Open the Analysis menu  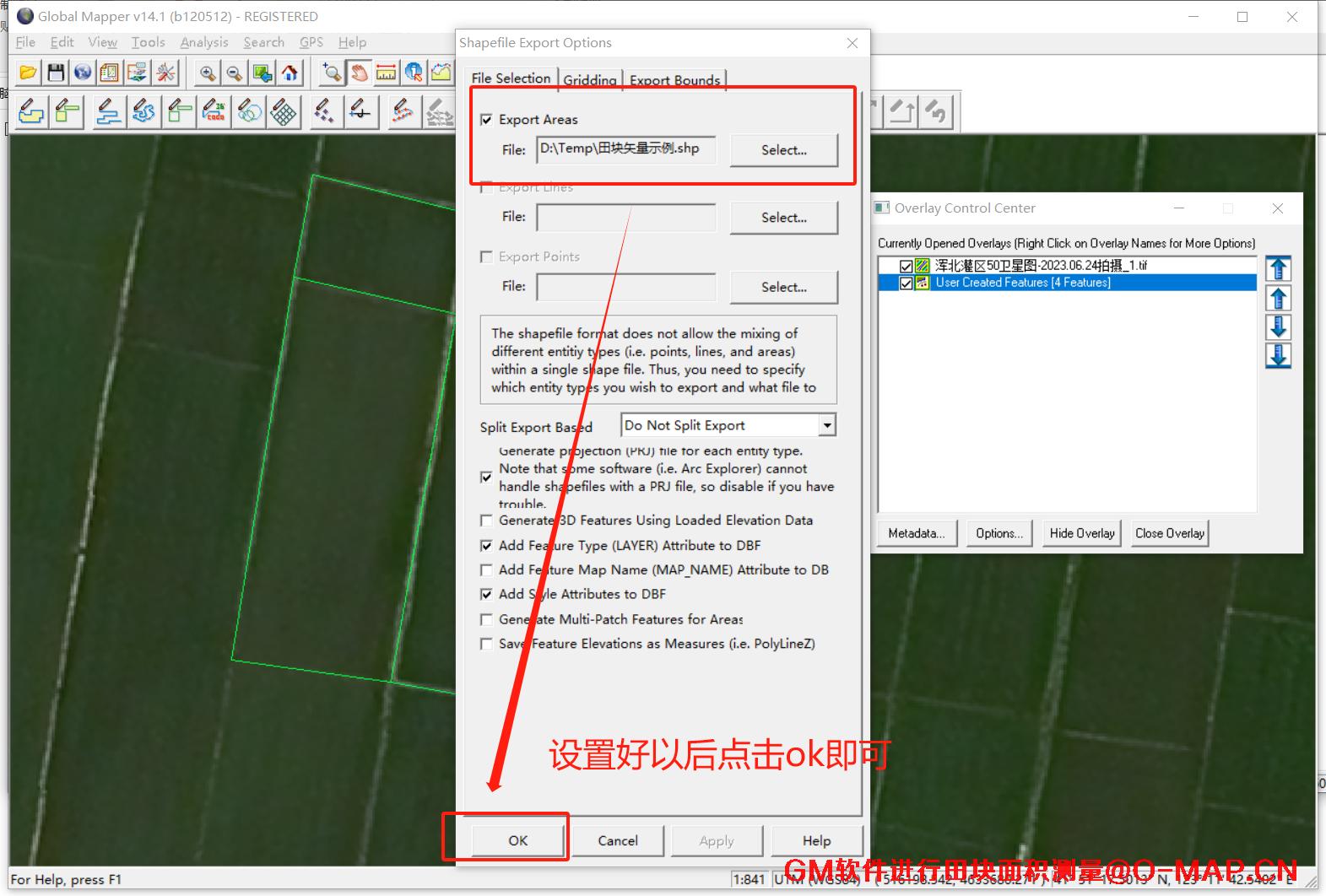tap(203, 42)
